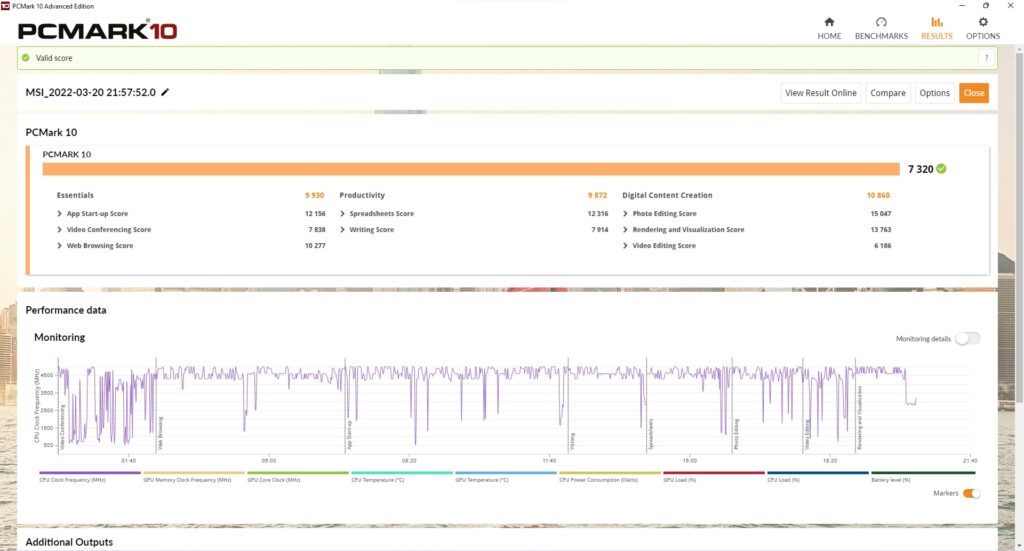Open the Benchmarks gauge icon
The width and height of the screenshot is (1024, 551).
(881, 22)
